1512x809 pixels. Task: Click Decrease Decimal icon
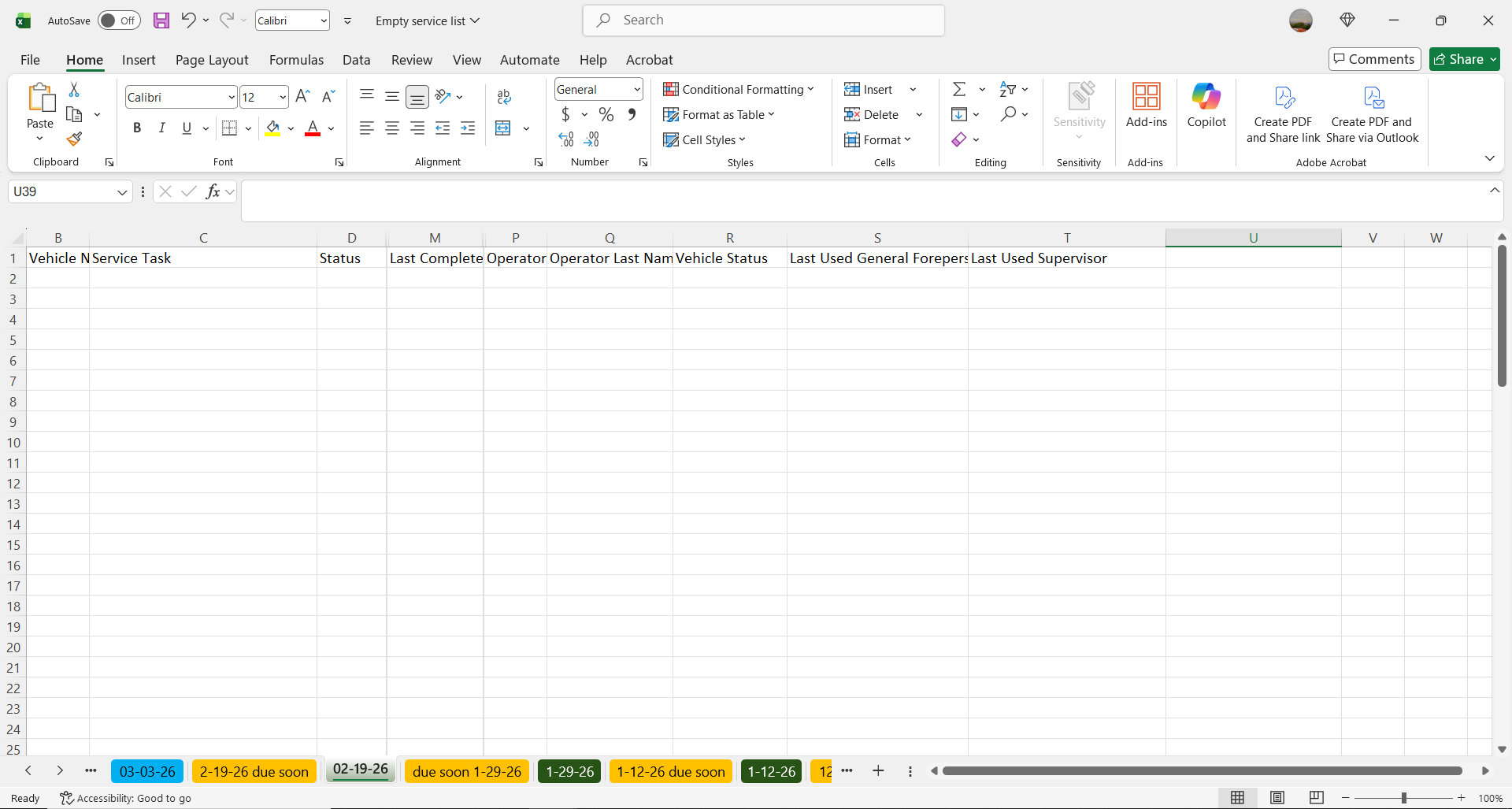coord(592,139)
